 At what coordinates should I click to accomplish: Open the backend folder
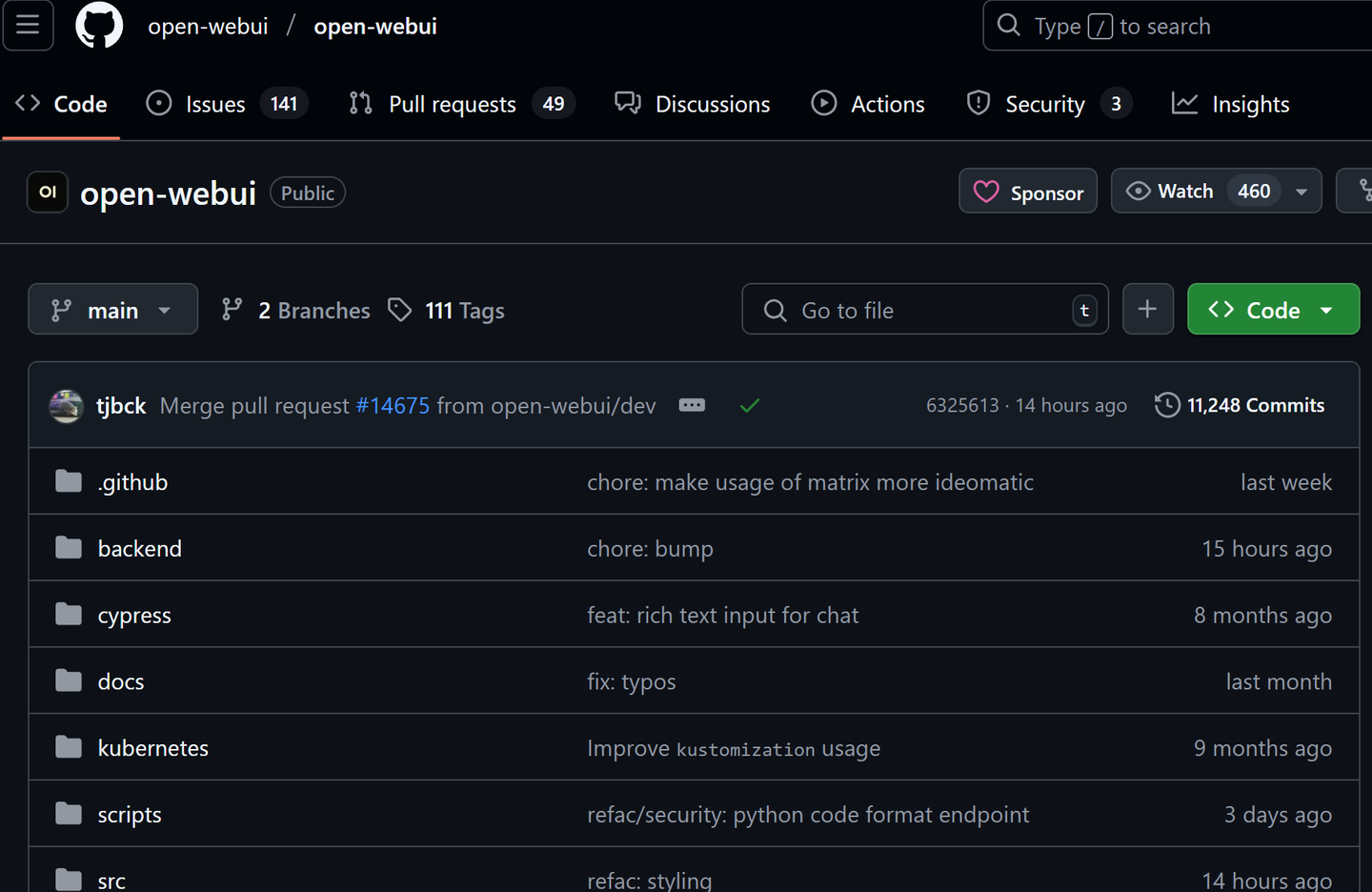coord(140,548)
